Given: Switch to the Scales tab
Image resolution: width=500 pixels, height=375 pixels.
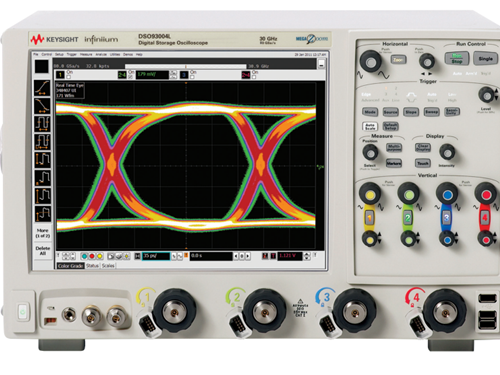Looking at the screenshot, I should pos(108,266).
